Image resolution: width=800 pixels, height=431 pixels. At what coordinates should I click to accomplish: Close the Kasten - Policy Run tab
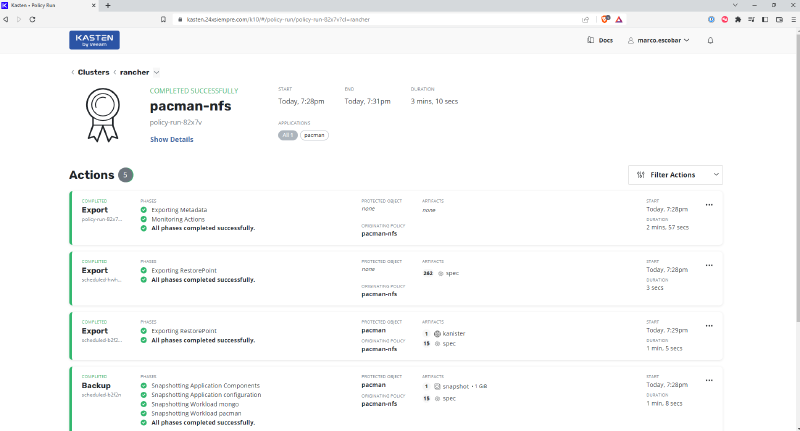pos(94,5)
